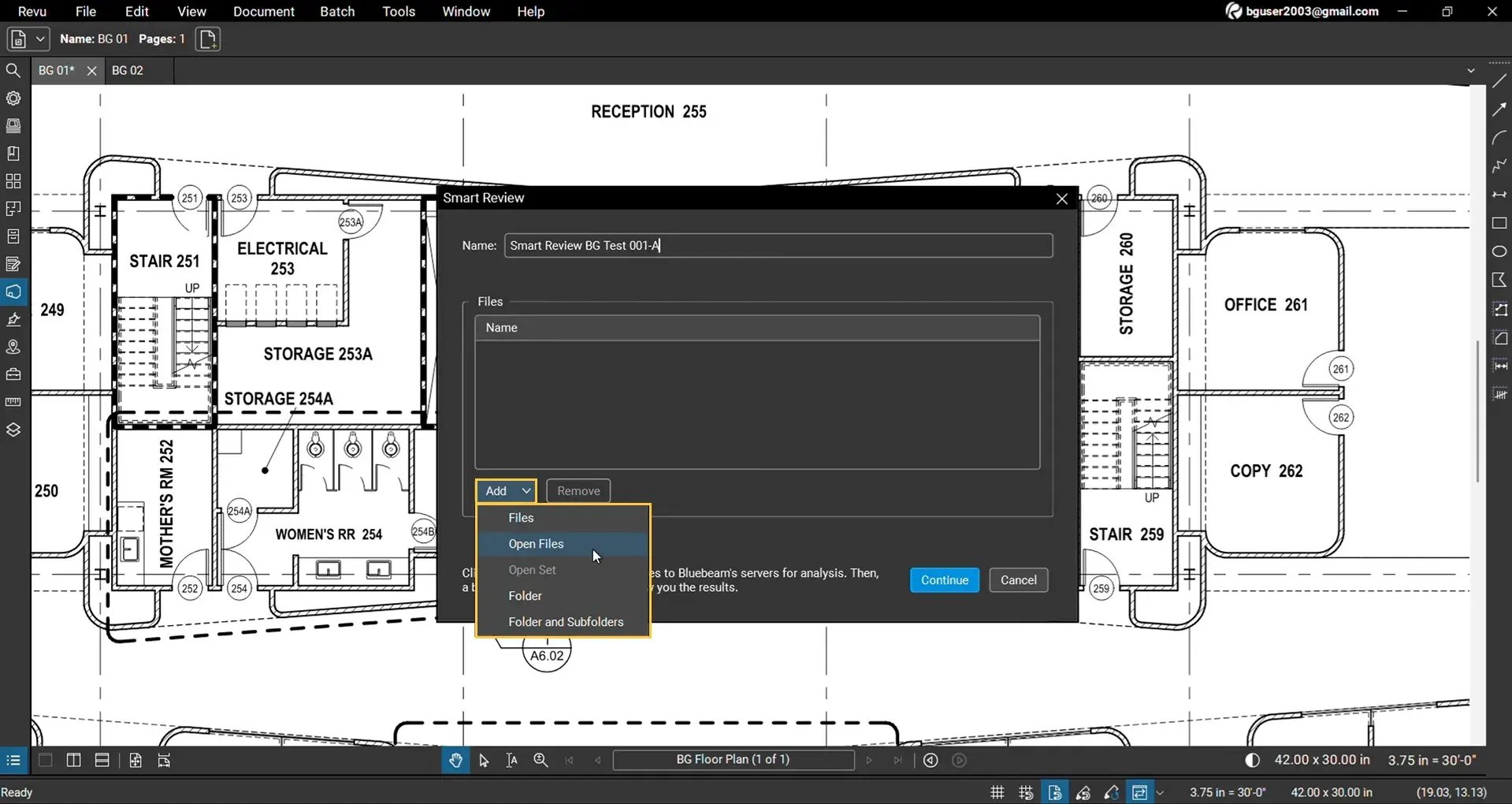This screenshot has height=804, width=1512.
Task: Open the BG Floor Plan page selector box
Action: [x=734, y=760]
